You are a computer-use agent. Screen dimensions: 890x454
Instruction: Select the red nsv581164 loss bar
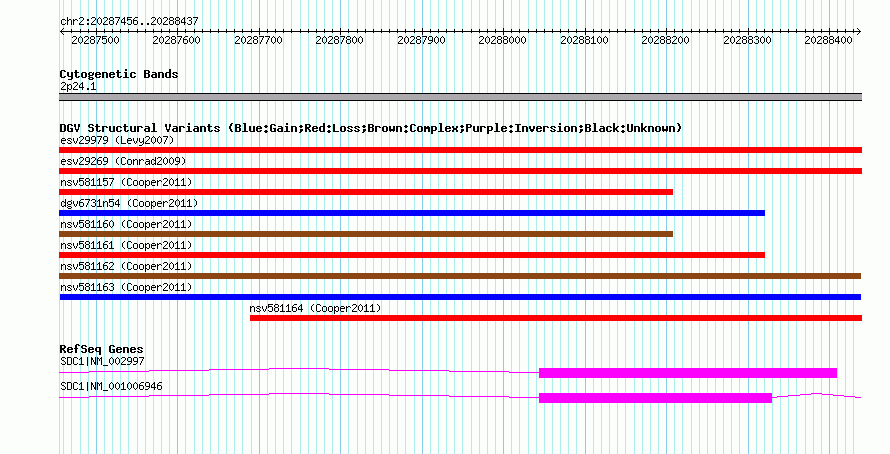[x=556, y=318]
